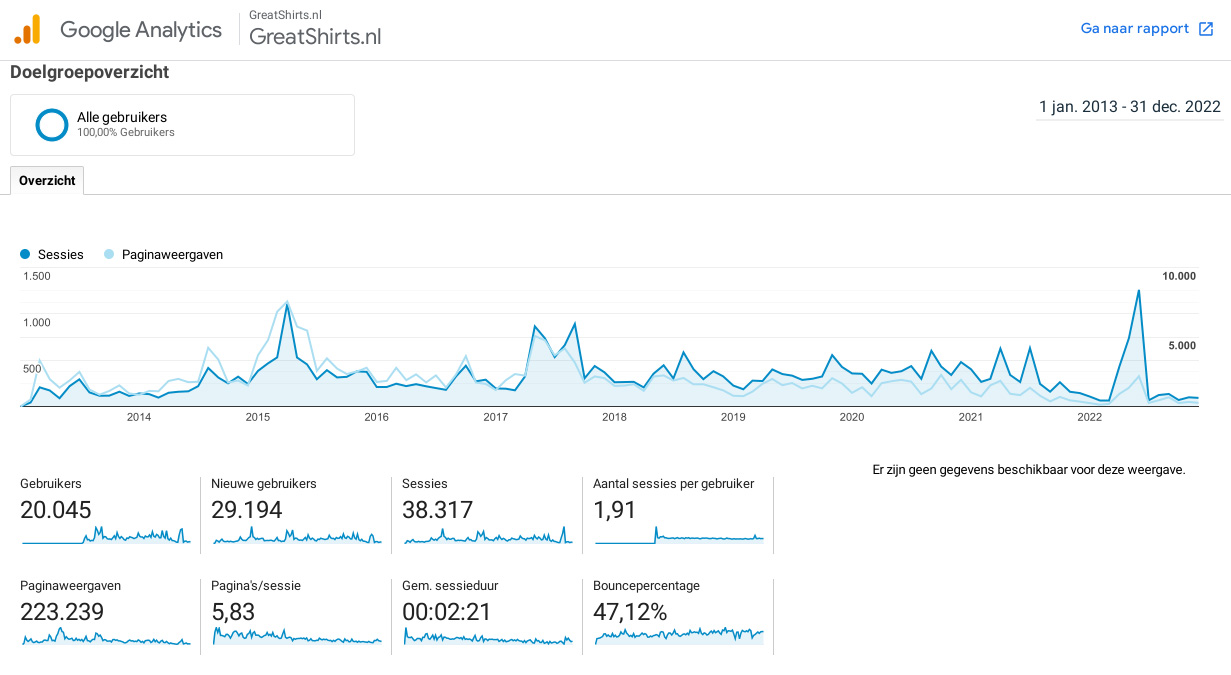Click the 2016 label on the chart axis
Viewport: 1231px width, 675px height.
tap(376, 417)
